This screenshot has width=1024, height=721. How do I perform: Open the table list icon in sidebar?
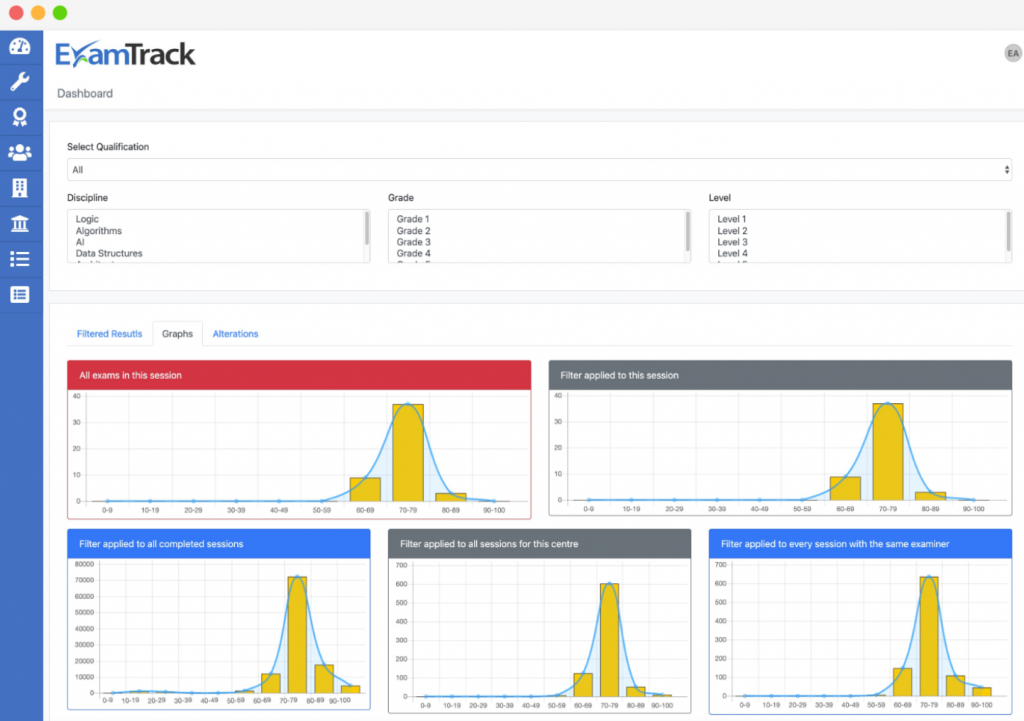[x=20, y=295]
